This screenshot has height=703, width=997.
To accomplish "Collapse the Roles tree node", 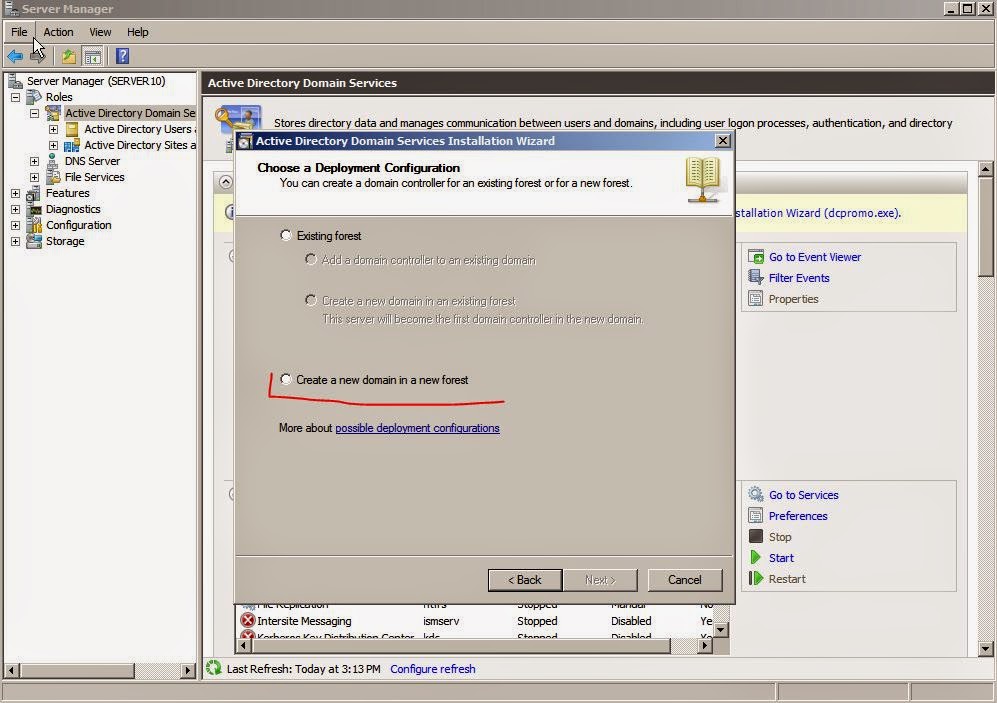I will click(x=15, y=97).
